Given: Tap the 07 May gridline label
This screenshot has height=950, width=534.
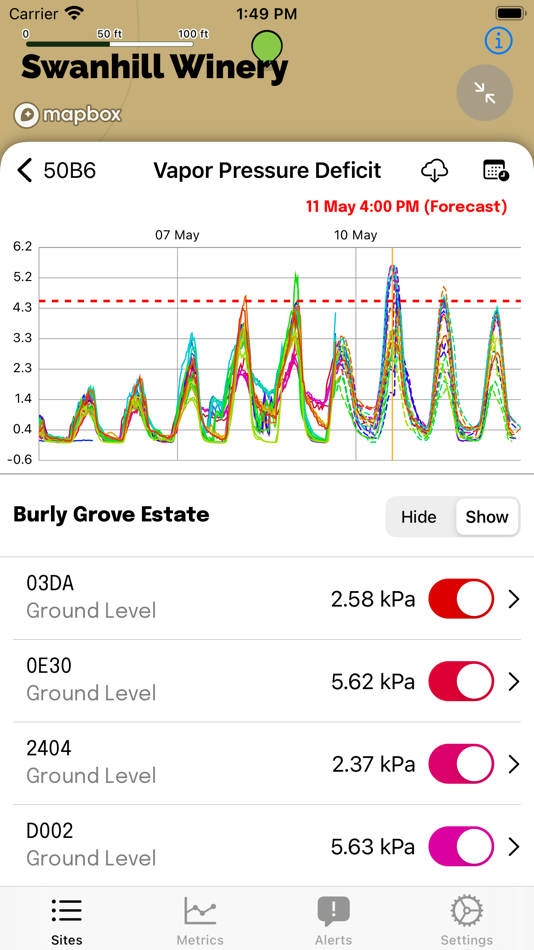Looking at the screenshot, I should click(x=178, y=235).
